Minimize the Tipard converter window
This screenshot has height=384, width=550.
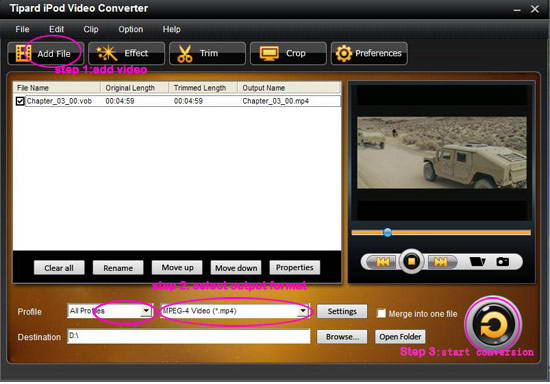click(x=517, y=10)
